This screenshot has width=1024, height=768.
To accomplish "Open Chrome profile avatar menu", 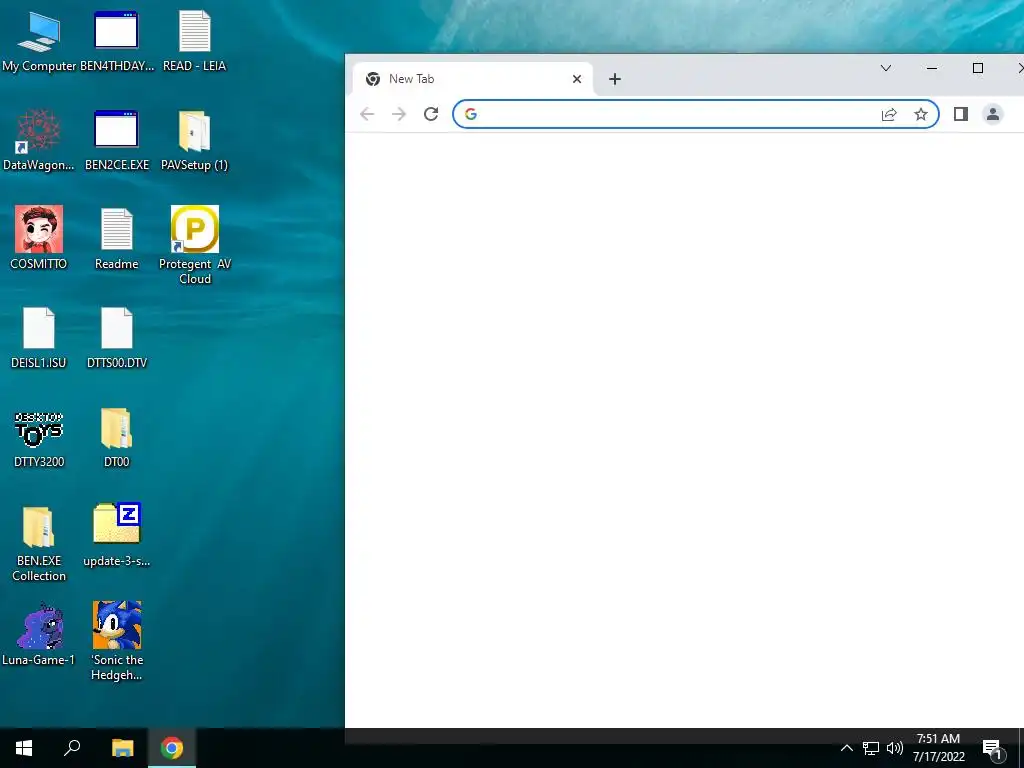I will [993, 114].
